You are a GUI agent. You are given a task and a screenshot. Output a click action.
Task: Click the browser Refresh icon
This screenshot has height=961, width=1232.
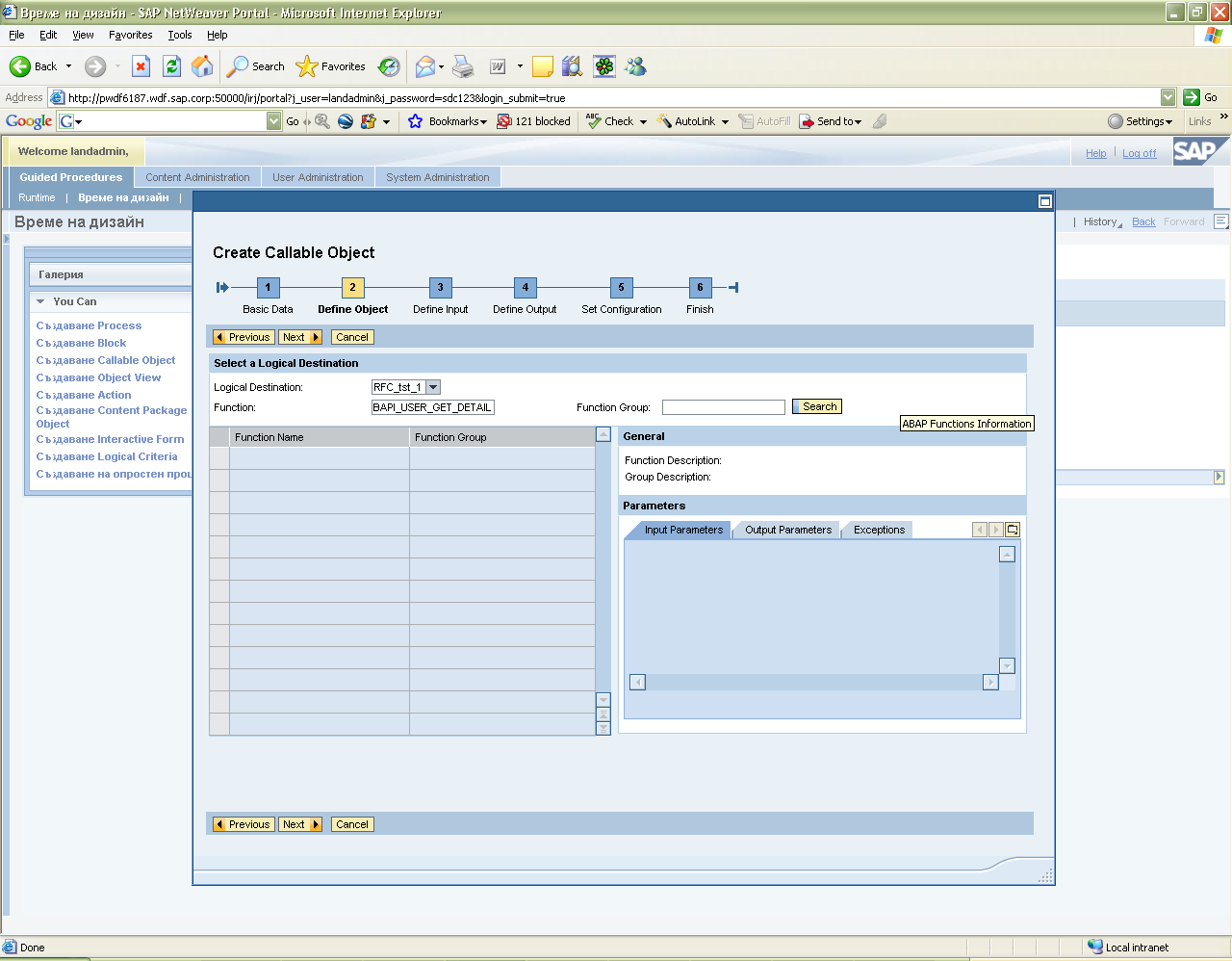171,66
